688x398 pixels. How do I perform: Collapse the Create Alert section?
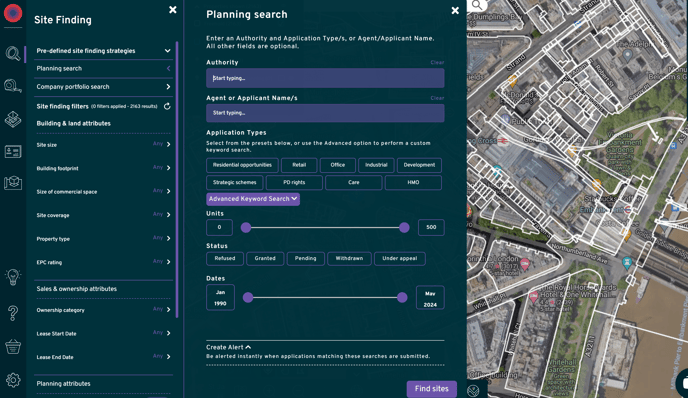pyautogui.click(x=229, y=347)
